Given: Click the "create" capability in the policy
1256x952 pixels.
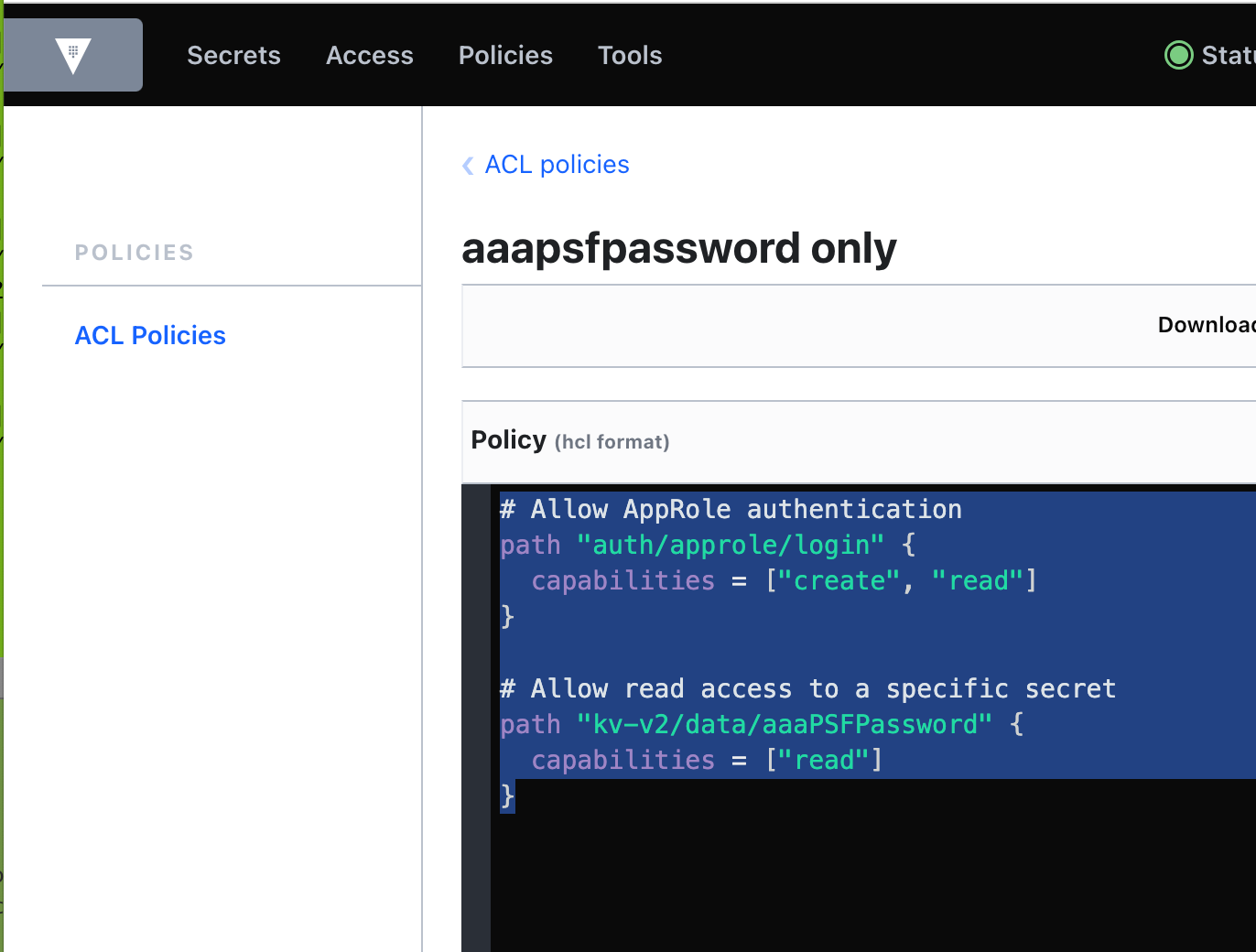Looking at the screenshot, I should [839, 580].
